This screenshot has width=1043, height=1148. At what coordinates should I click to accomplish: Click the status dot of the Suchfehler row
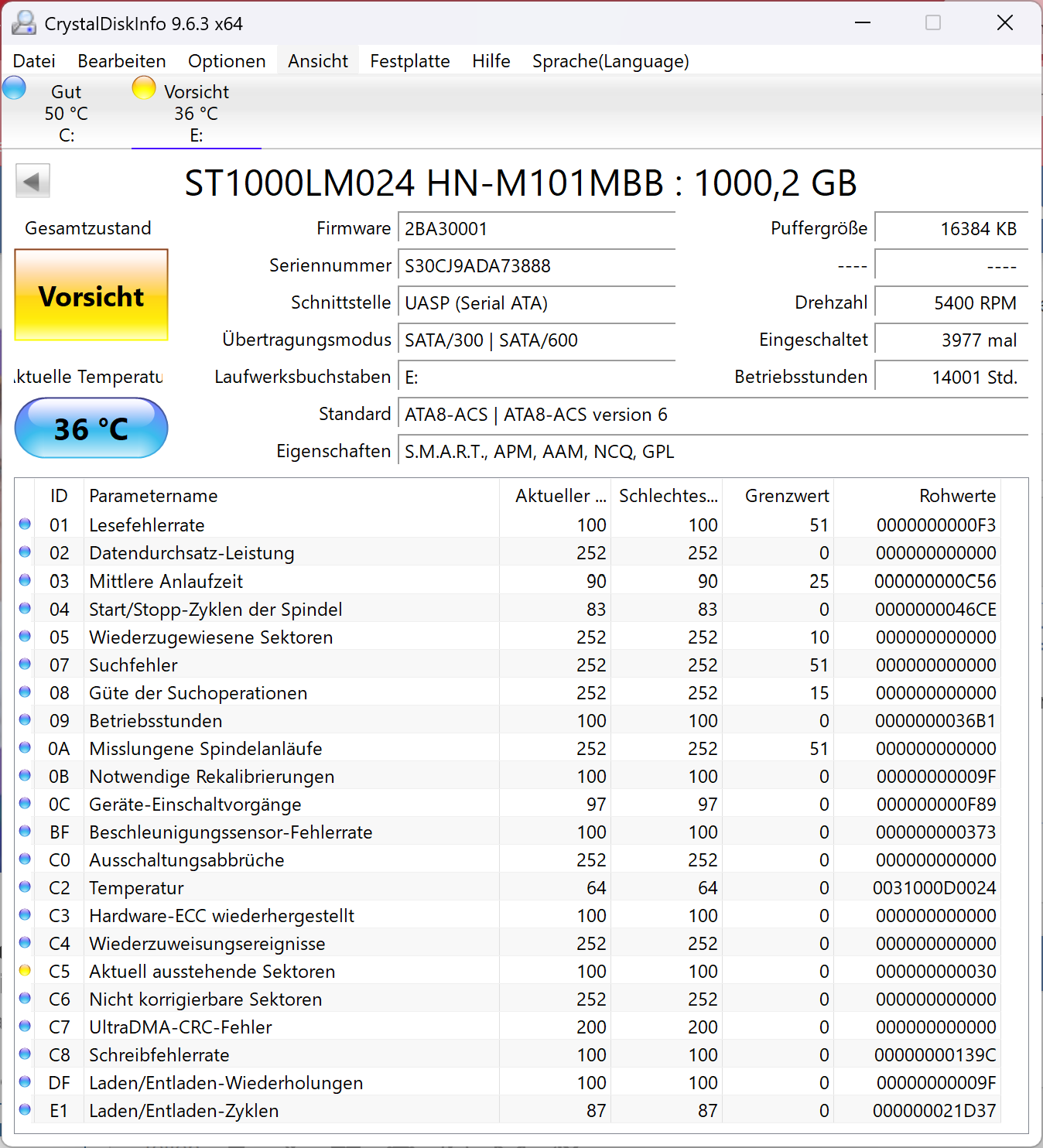click(25, 664)
